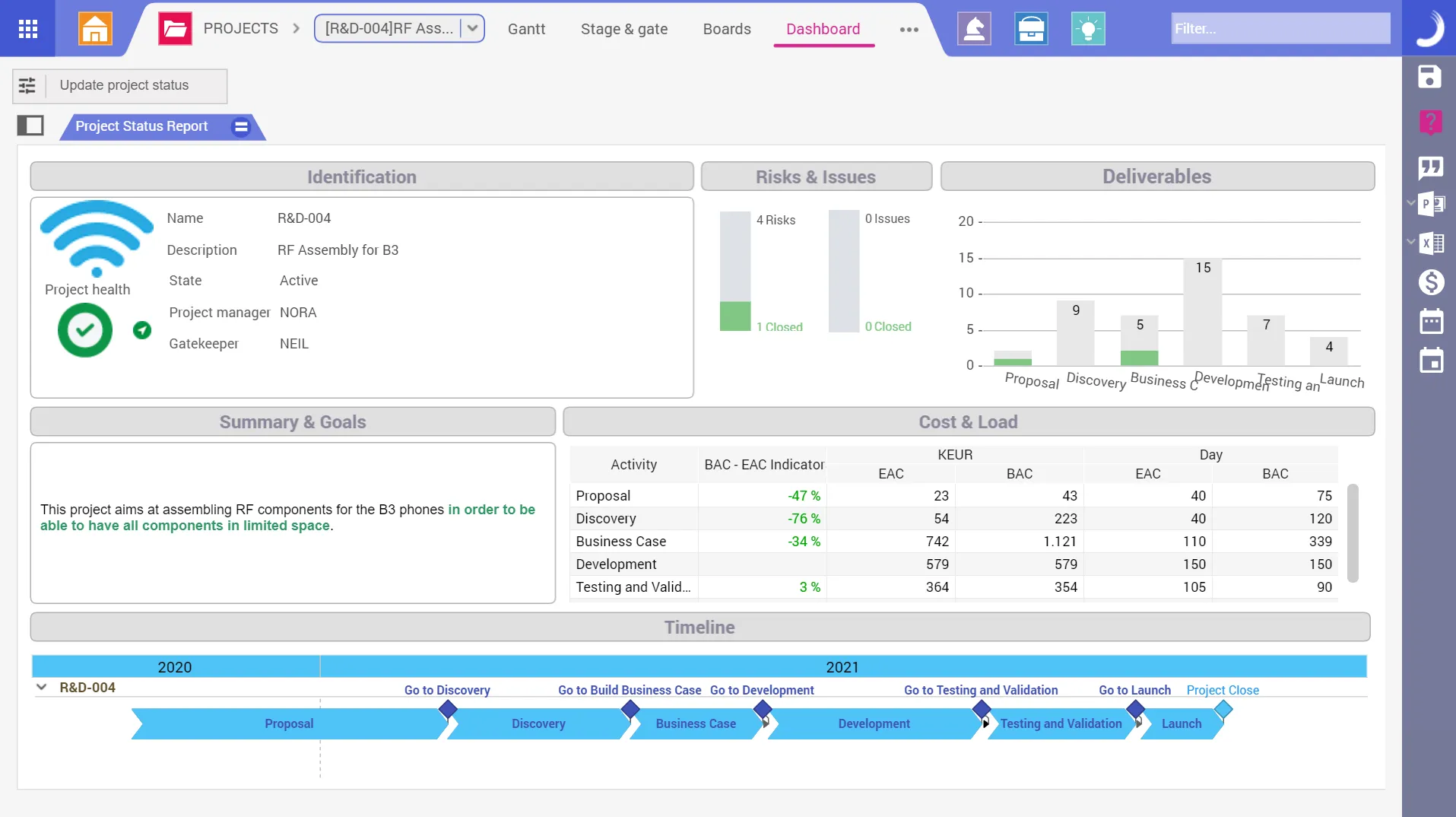Collapse the R&D-004 timeline row
1456x817 pixels.
pos(42,687)
